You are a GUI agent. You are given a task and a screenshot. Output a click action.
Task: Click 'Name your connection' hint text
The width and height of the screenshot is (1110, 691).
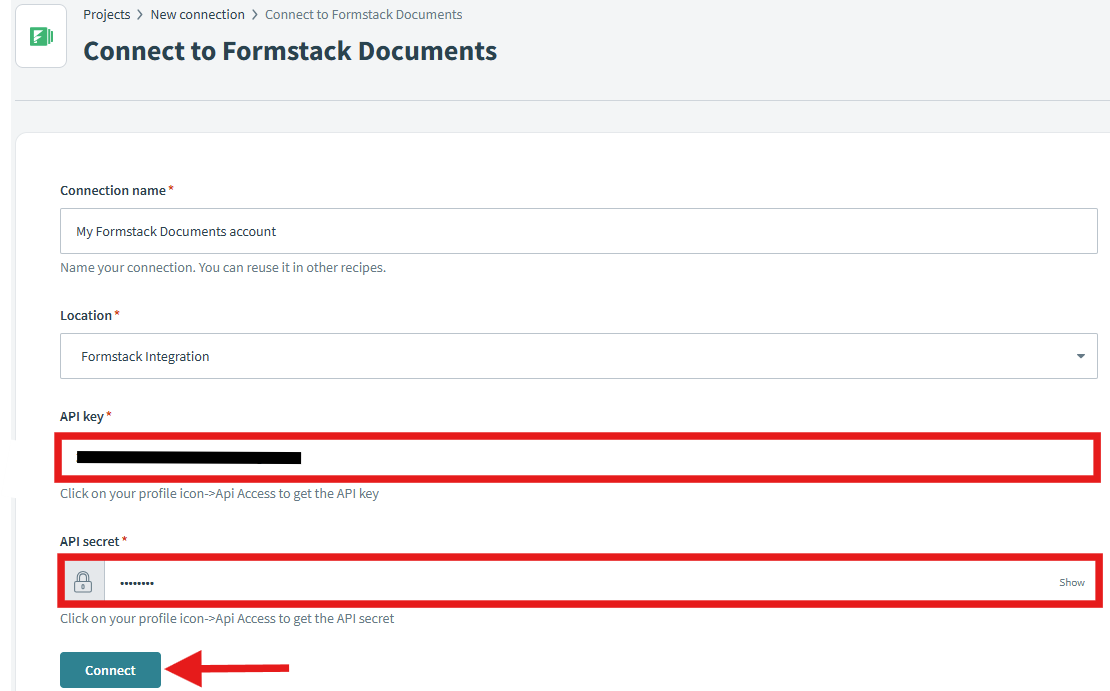[x=223, y=268]
